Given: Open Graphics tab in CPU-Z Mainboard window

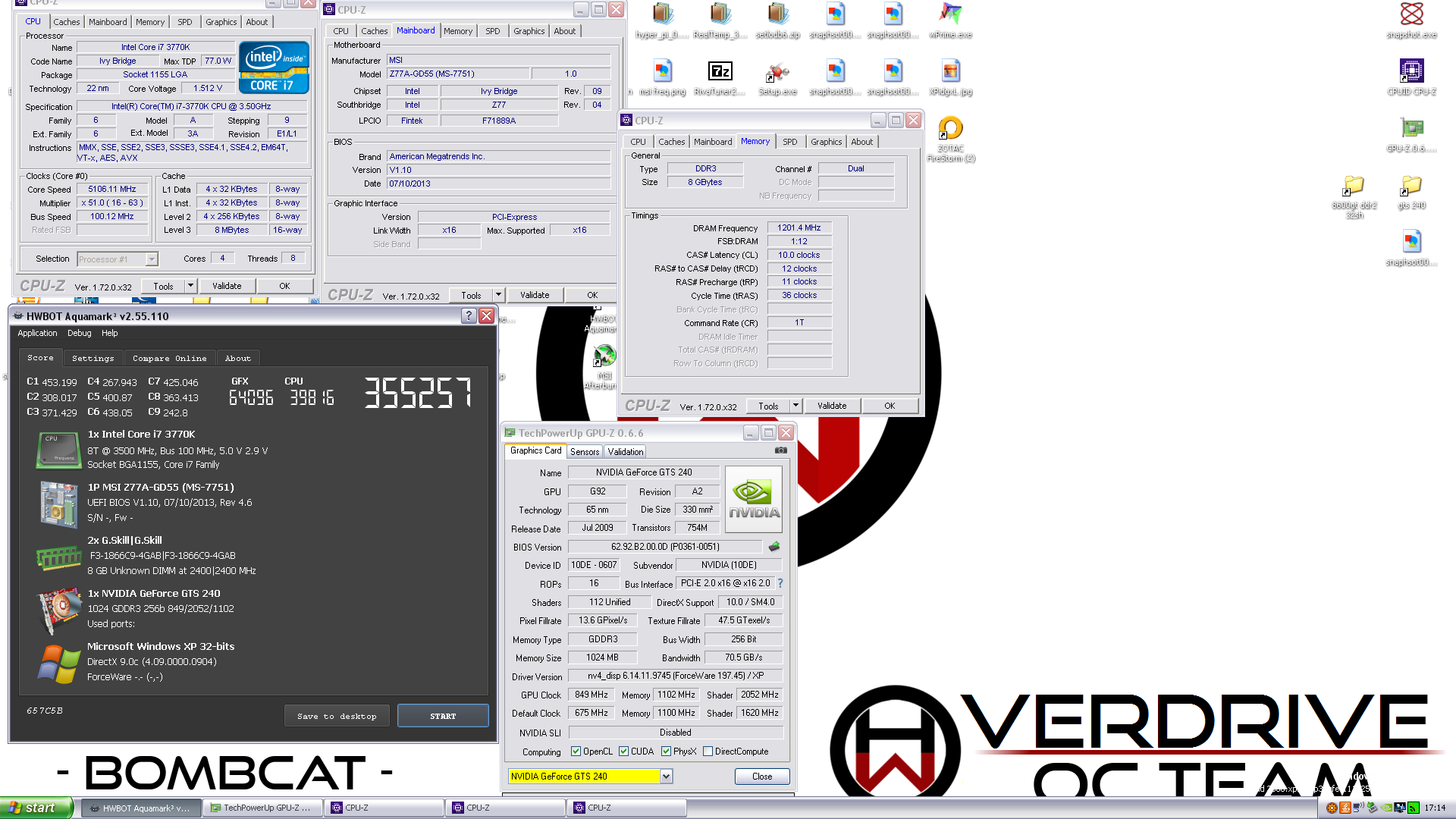Looking at the screenshot, I should pyautogui.click(x=529, y=31).
